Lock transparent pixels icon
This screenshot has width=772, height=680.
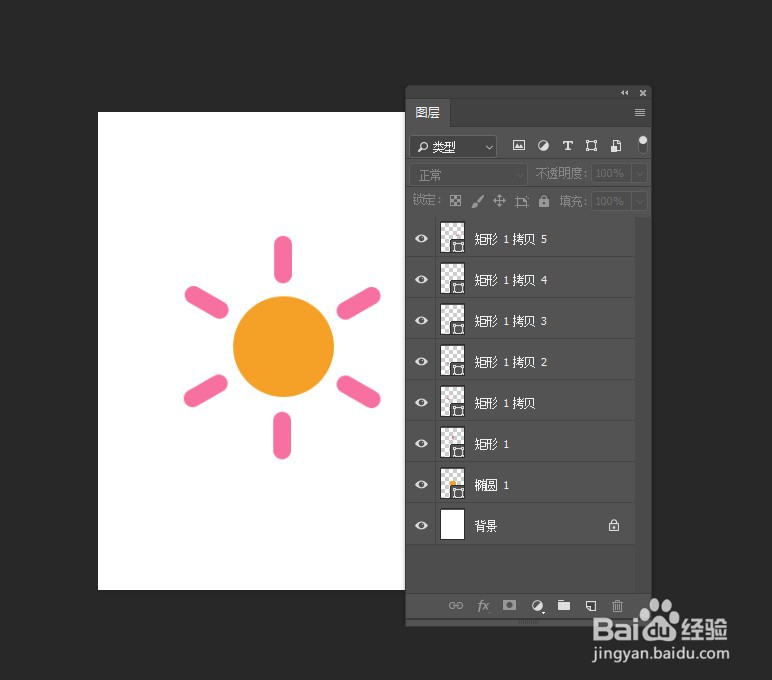click(455, 200)
